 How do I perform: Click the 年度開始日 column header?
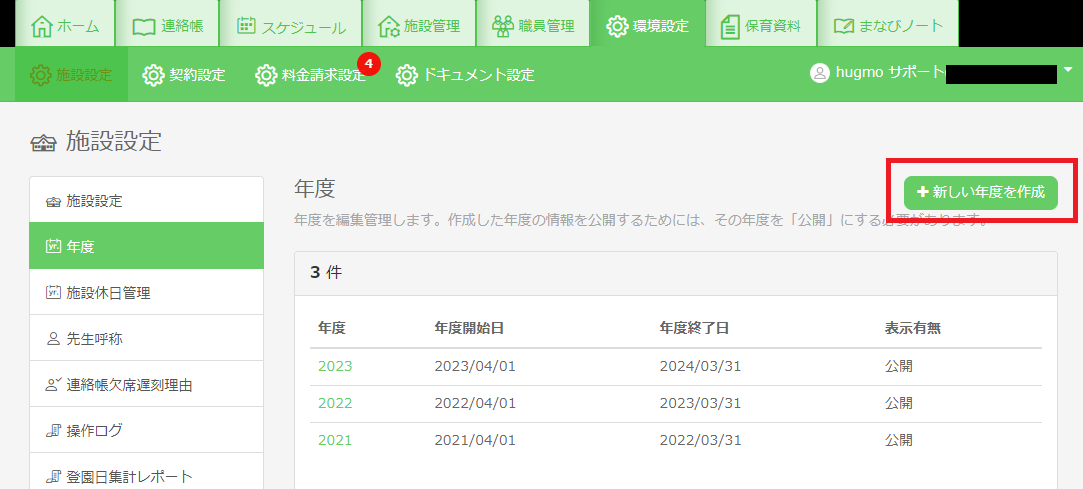469,328
